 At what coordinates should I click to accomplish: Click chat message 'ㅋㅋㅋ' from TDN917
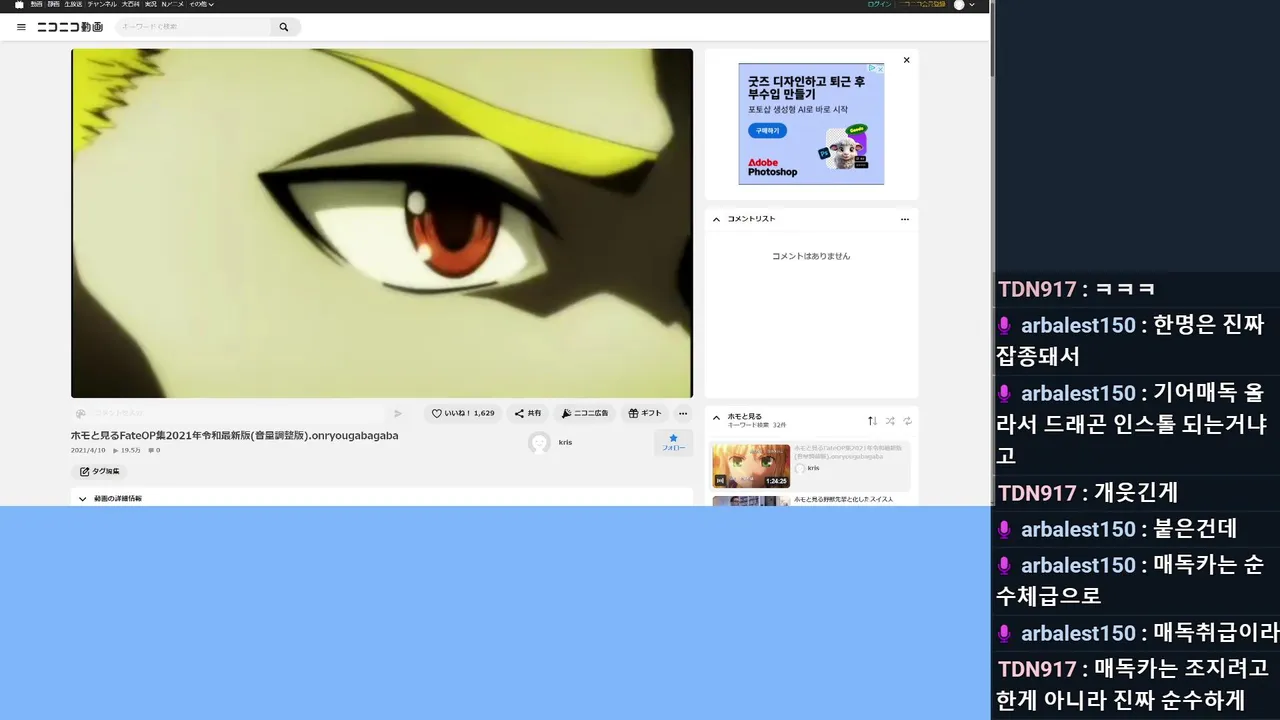[x=1125, y=289]
